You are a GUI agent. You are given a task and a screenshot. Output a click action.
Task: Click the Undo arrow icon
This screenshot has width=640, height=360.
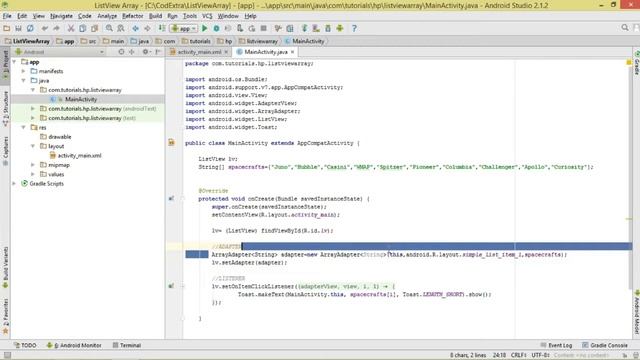click(x=44, y=28)
